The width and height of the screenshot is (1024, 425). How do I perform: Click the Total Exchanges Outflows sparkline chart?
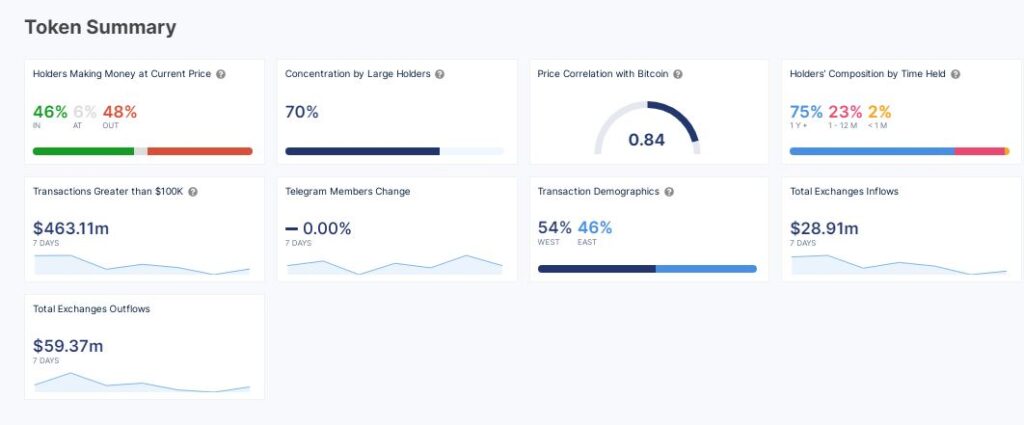tap(142, 383)
